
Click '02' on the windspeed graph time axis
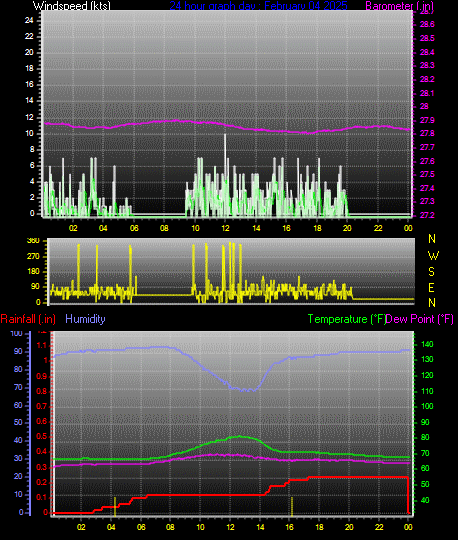click(73, 228)
